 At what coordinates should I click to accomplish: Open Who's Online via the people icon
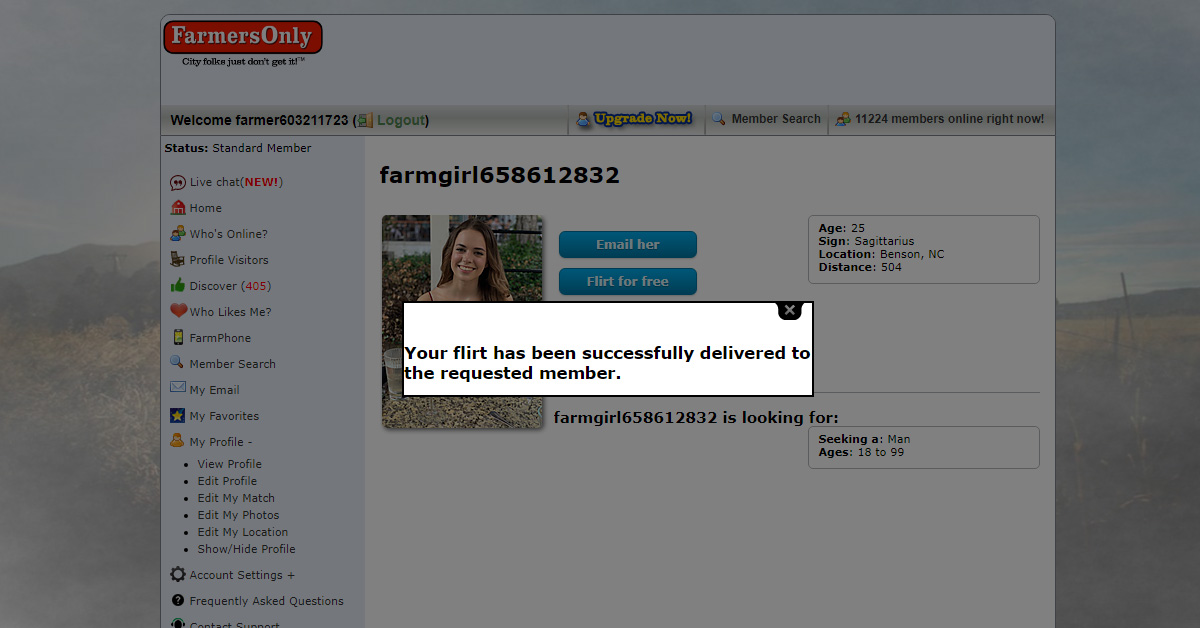click(x=178, y=234)
